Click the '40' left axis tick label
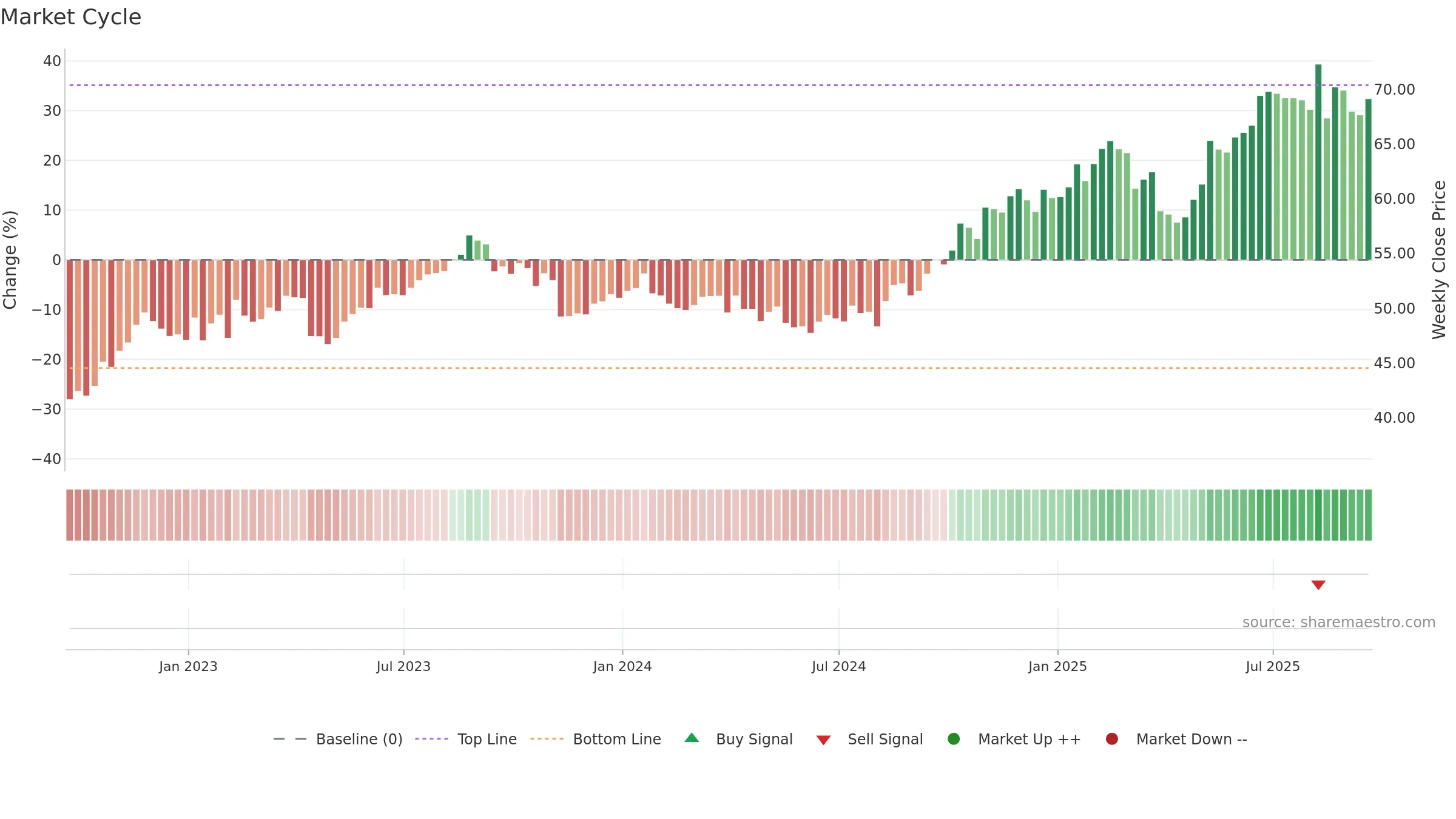The image size is (1456, 819). [52, 61]
